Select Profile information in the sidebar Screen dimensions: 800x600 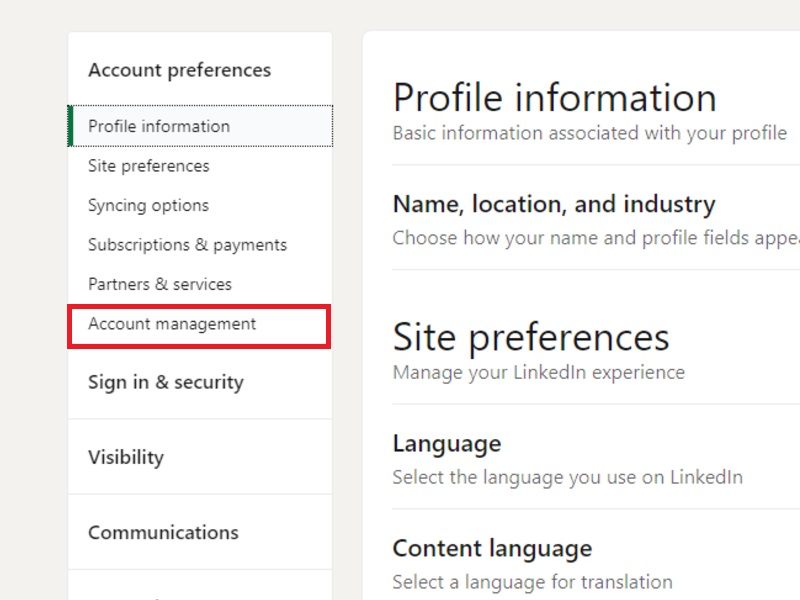159,126
